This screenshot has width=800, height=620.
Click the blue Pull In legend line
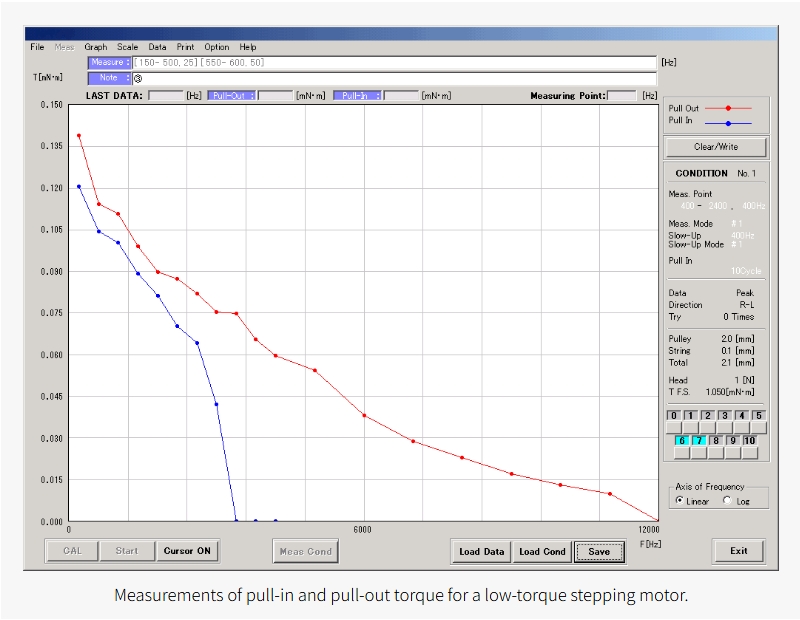(728, 123)
